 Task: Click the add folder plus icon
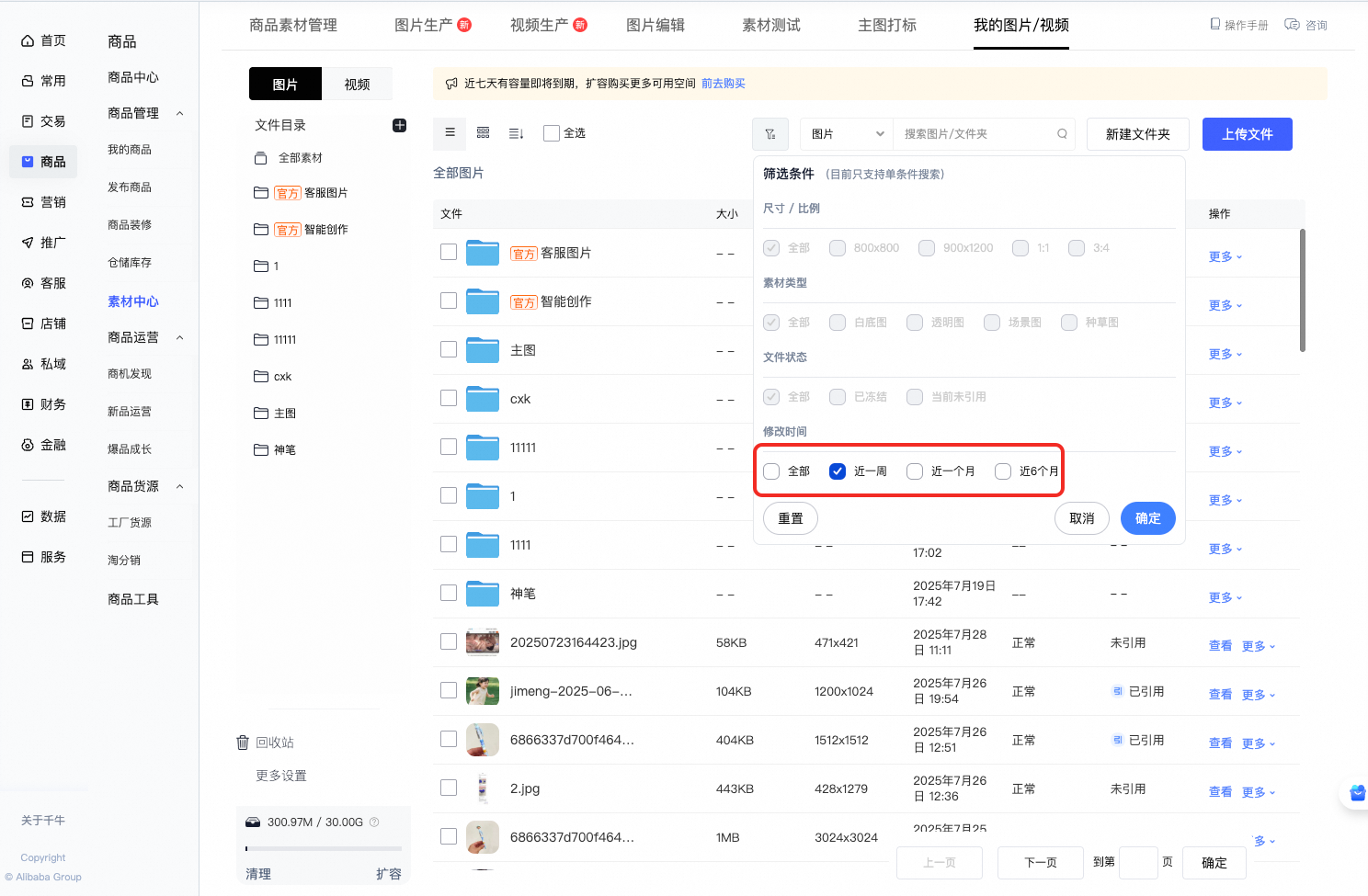(x=399, y=125)
